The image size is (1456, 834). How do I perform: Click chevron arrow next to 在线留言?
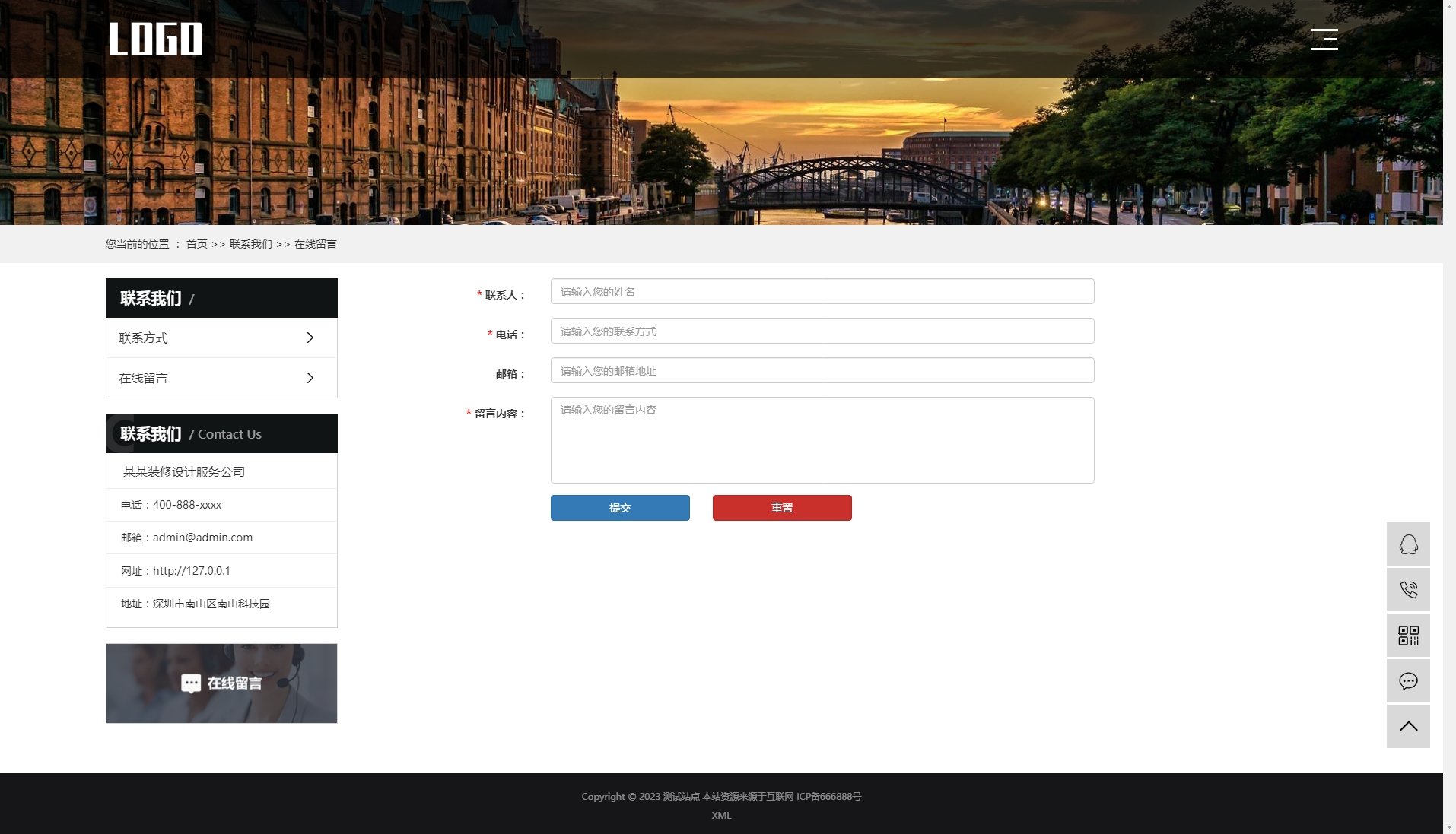[310, 378]
